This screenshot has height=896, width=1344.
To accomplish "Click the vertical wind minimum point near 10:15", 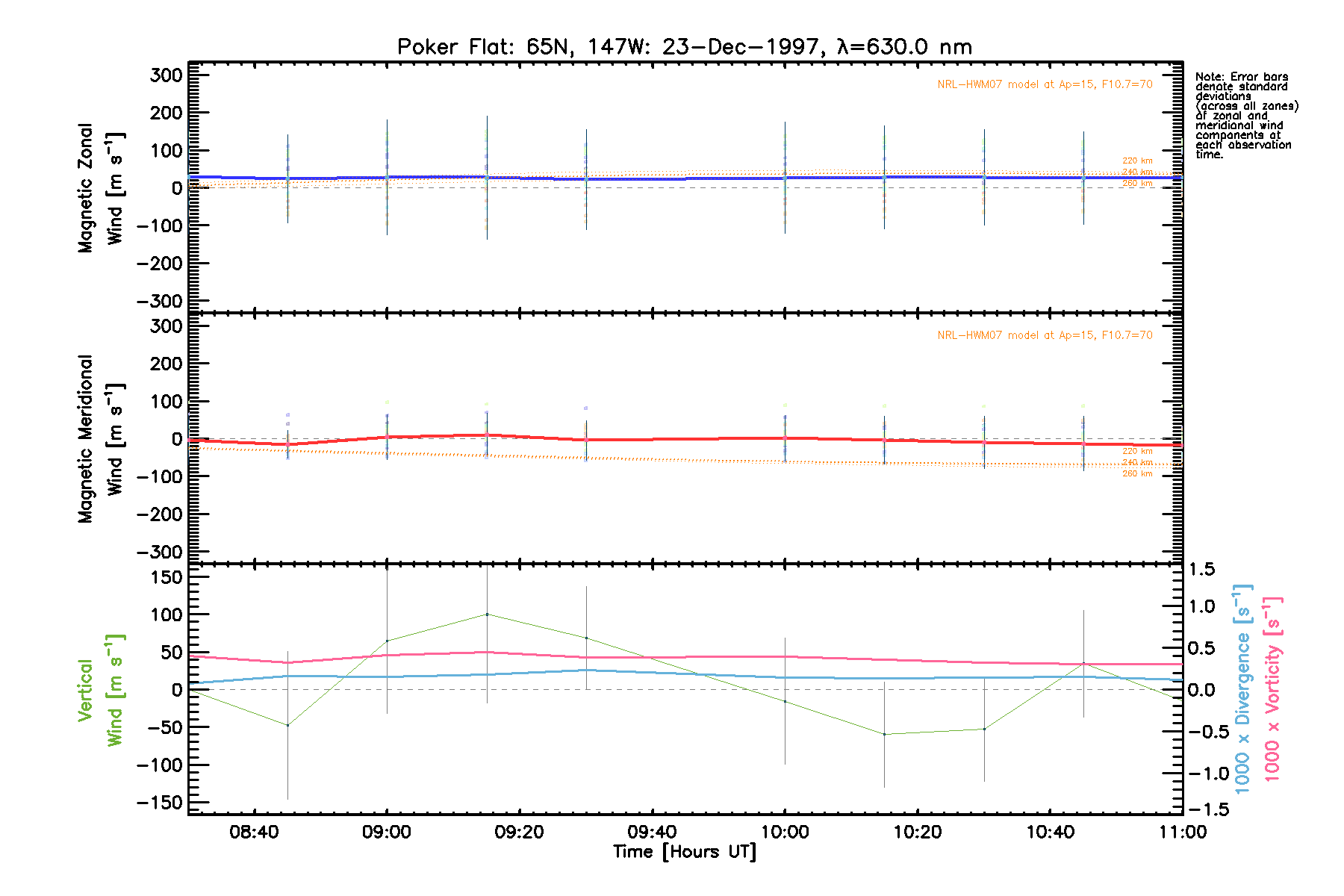I will [884, 734].
